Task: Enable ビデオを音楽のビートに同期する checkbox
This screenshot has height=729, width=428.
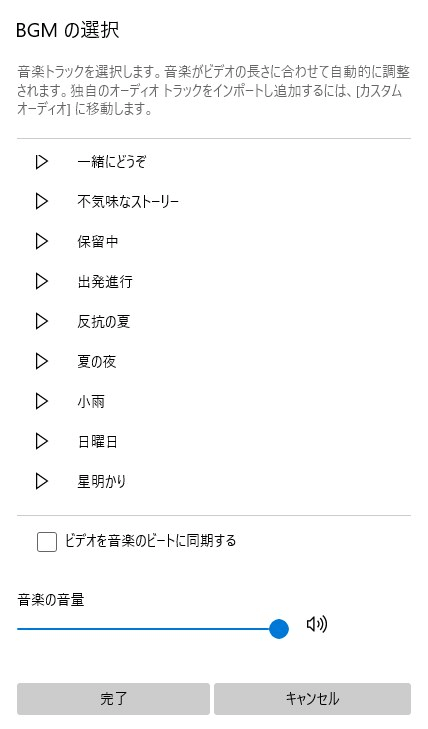Action: [x=47, y=542]
